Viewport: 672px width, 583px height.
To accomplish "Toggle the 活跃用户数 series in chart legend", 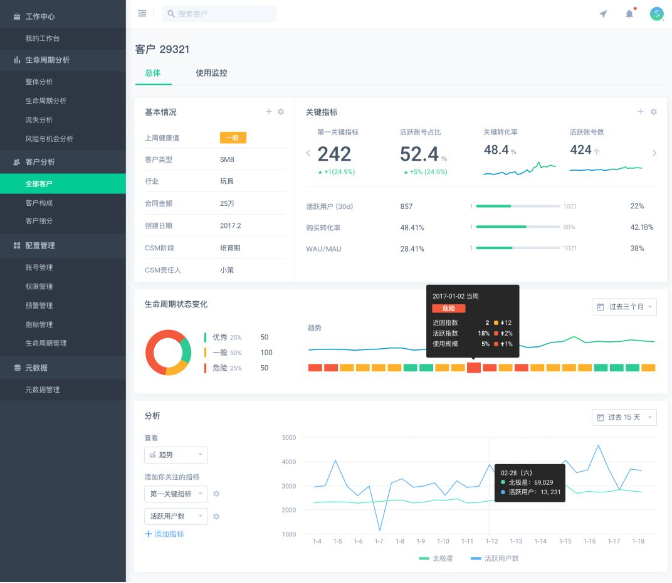I will [497, 558].
